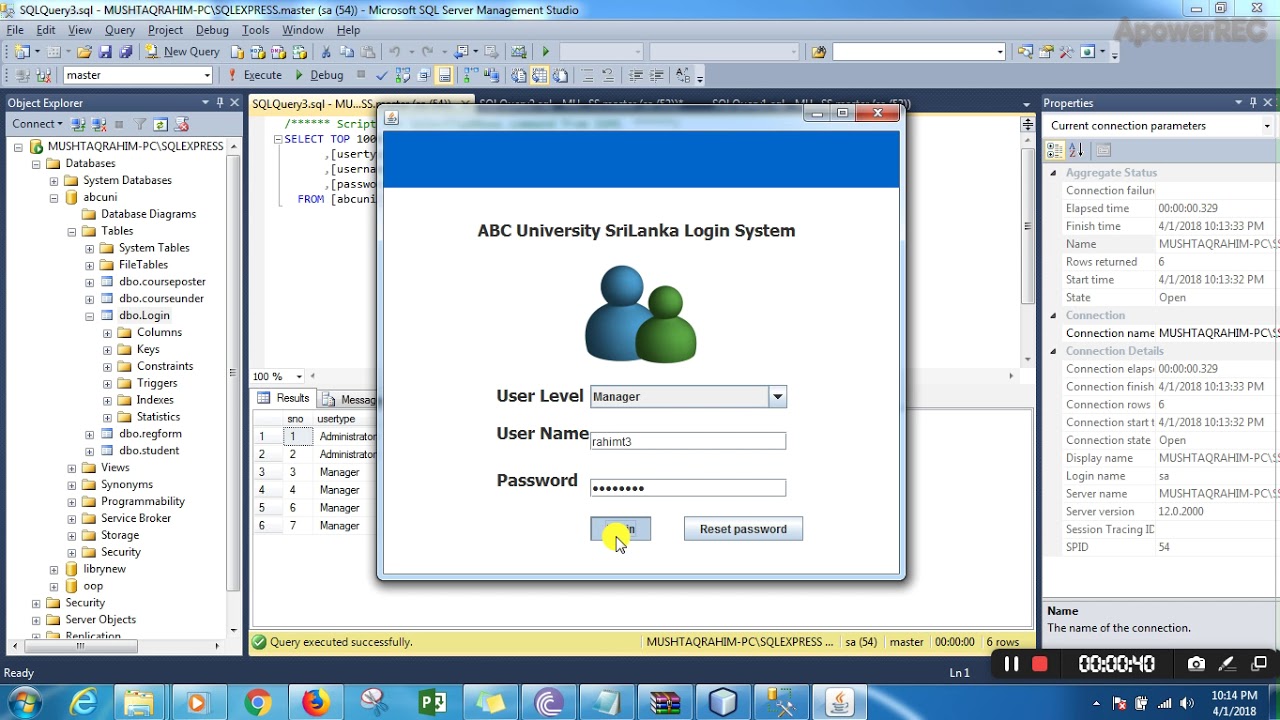The height and width of the screenshot is (720, 1280).
Task: Expand the librynew database node
Action: [54, 569]
